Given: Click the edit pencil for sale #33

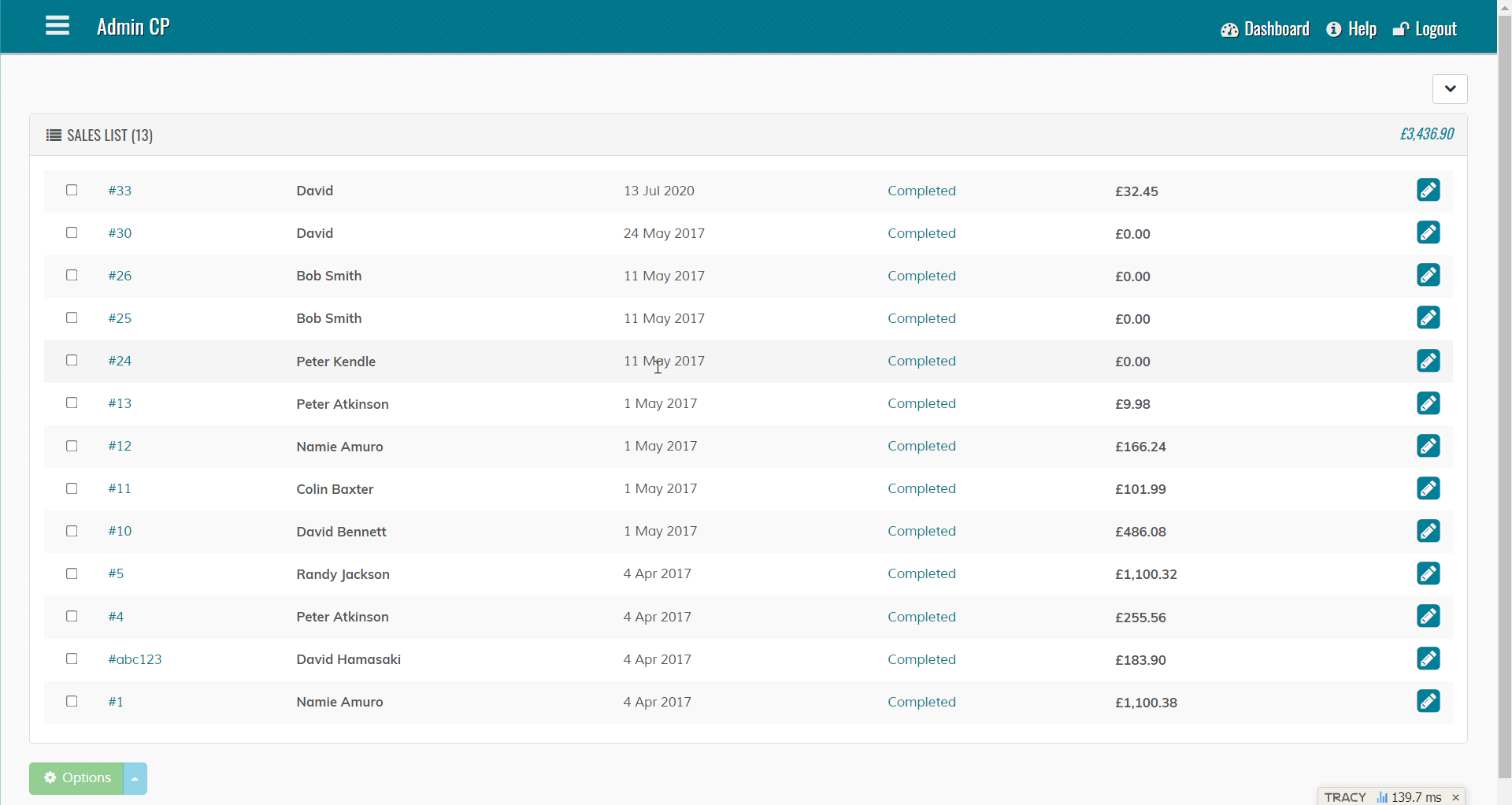Looking at the screenshot, I should click(x=1428, y=190).
